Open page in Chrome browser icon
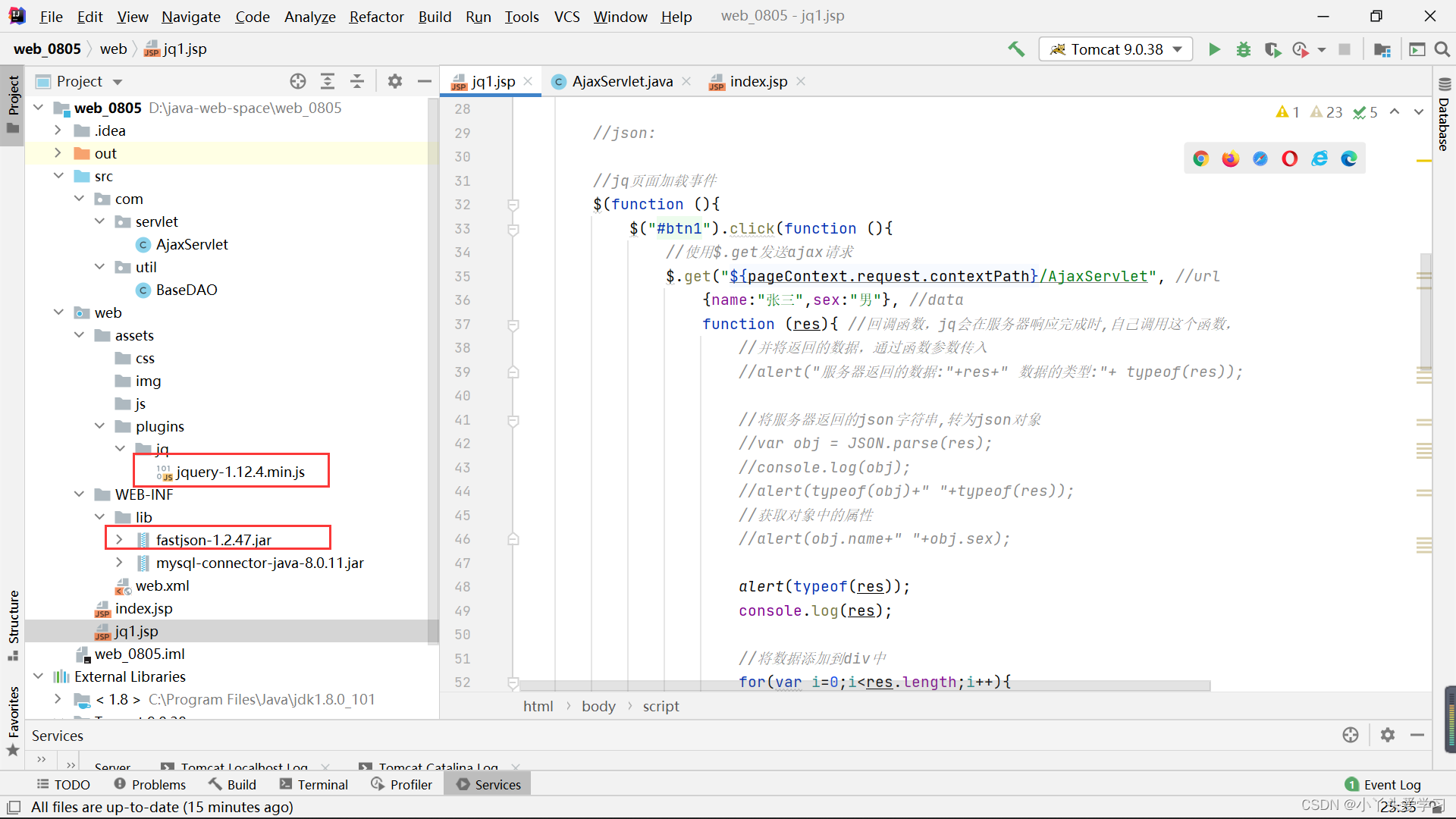Image resolution: width=1456 pixels, height=819 pixels. coord(1200,158)
